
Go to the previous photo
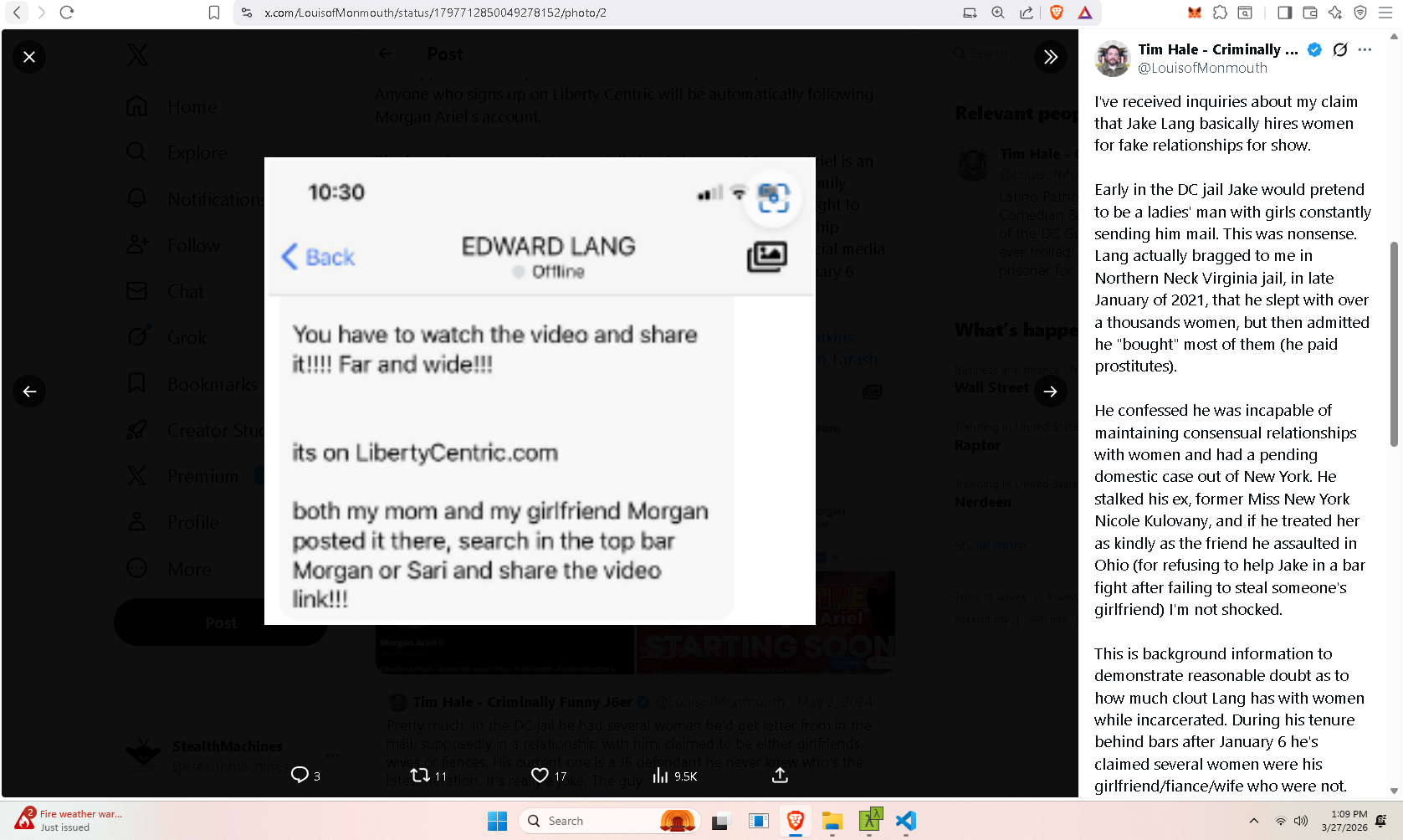(29, 392)
